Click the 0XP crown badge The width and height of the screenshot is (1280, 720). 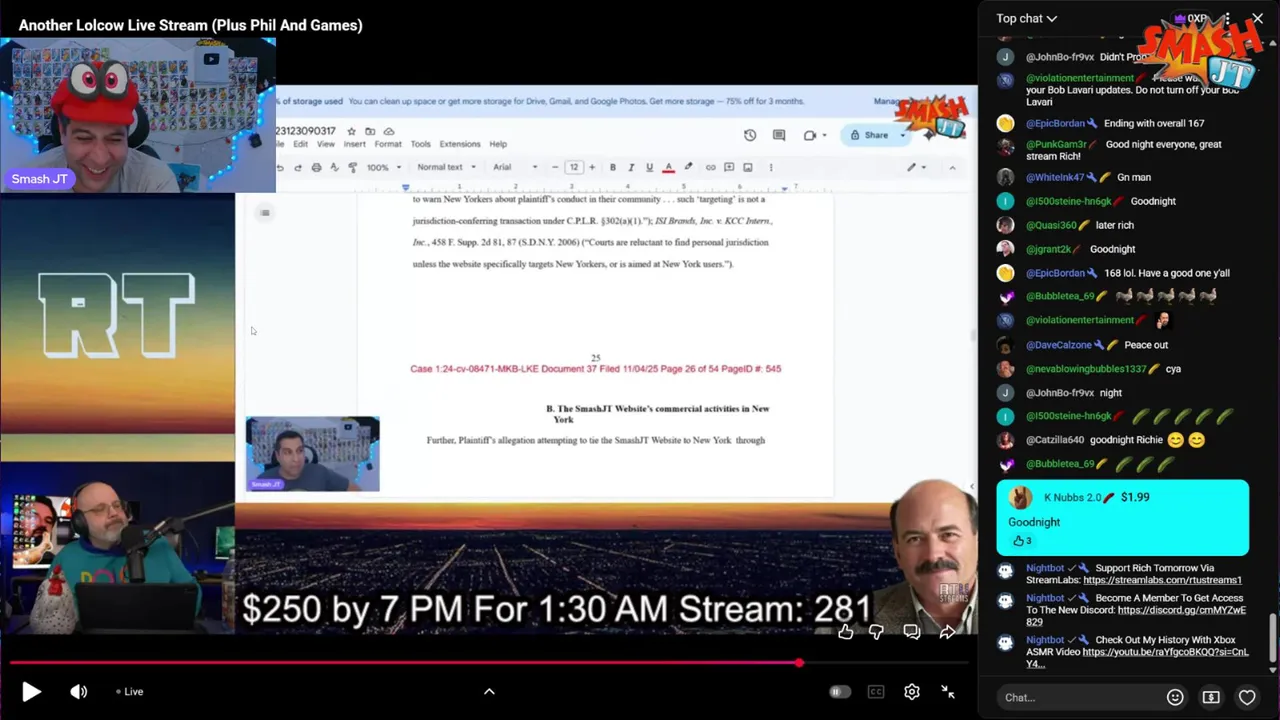(1191, 18)
